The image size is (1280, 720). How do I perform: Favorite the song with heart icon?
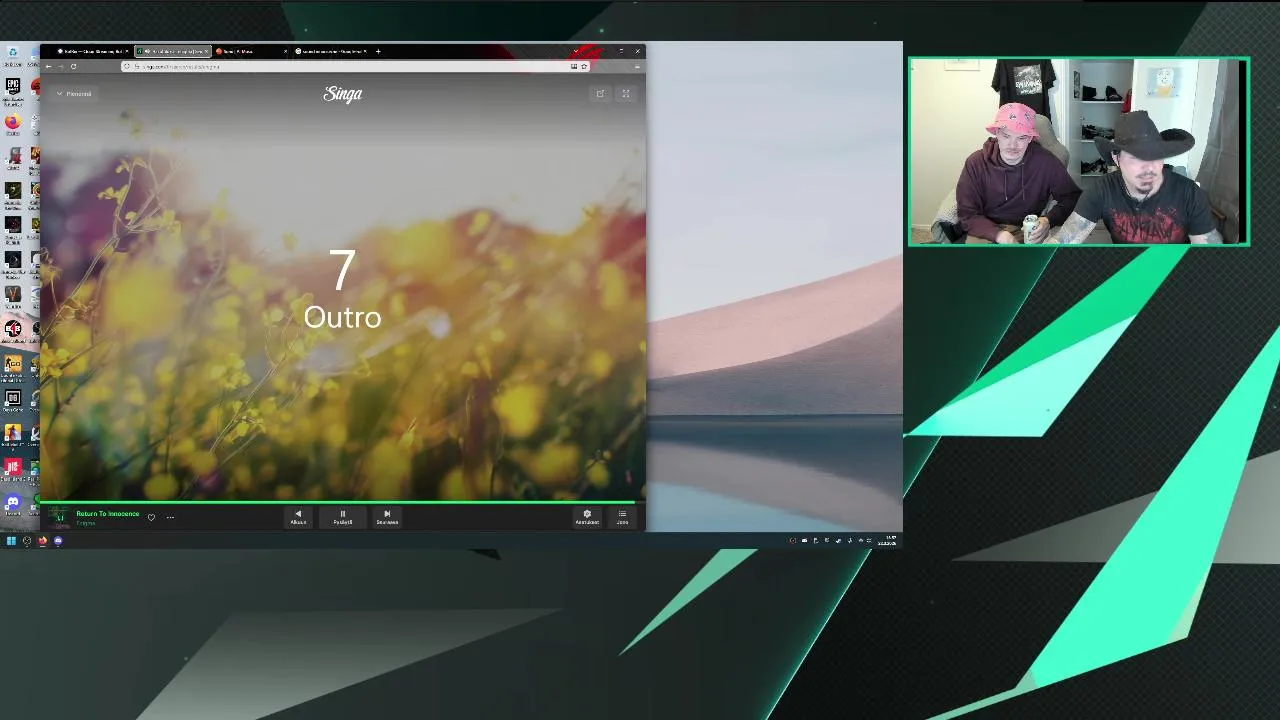pos(151,517)
